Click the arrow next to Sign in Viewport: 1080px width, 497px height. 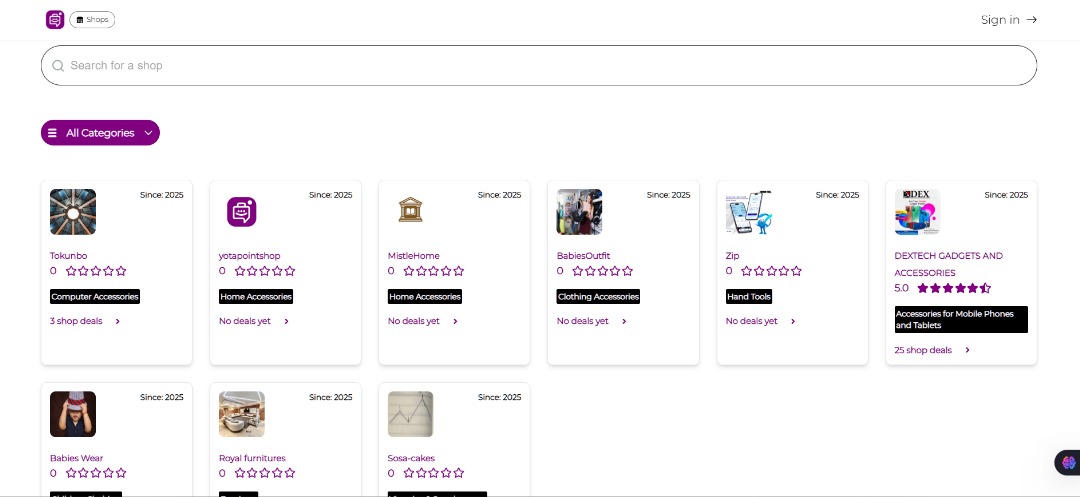pos(1032,20)
